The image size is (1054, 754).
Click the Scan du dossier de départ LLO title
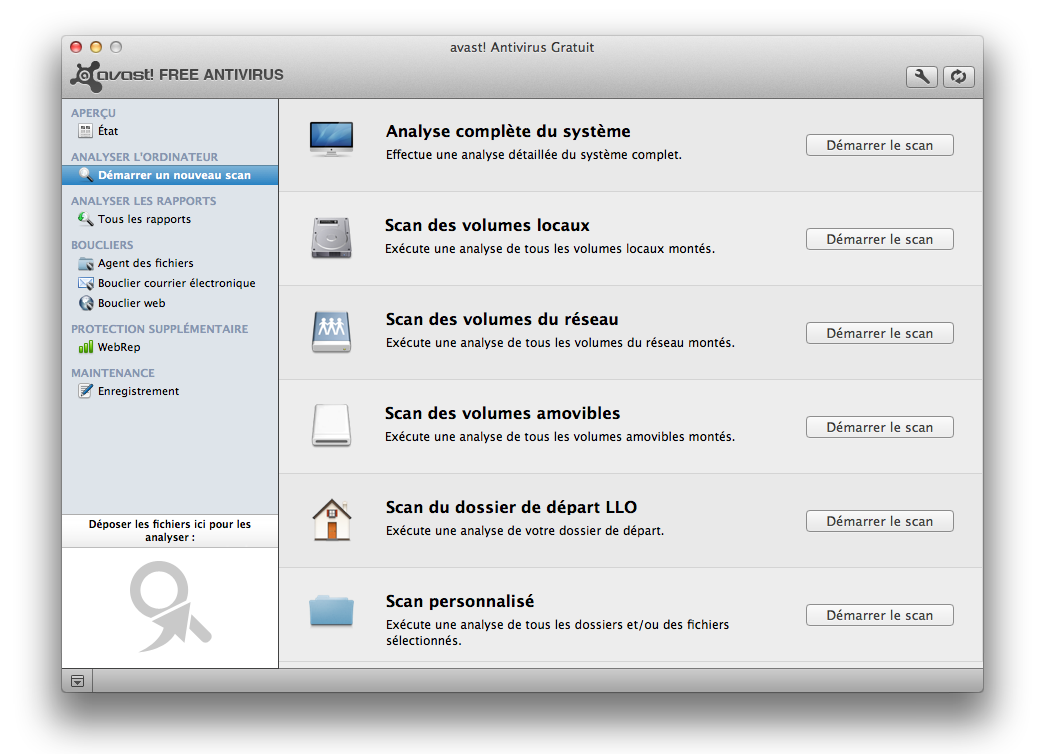pos(512,507)
